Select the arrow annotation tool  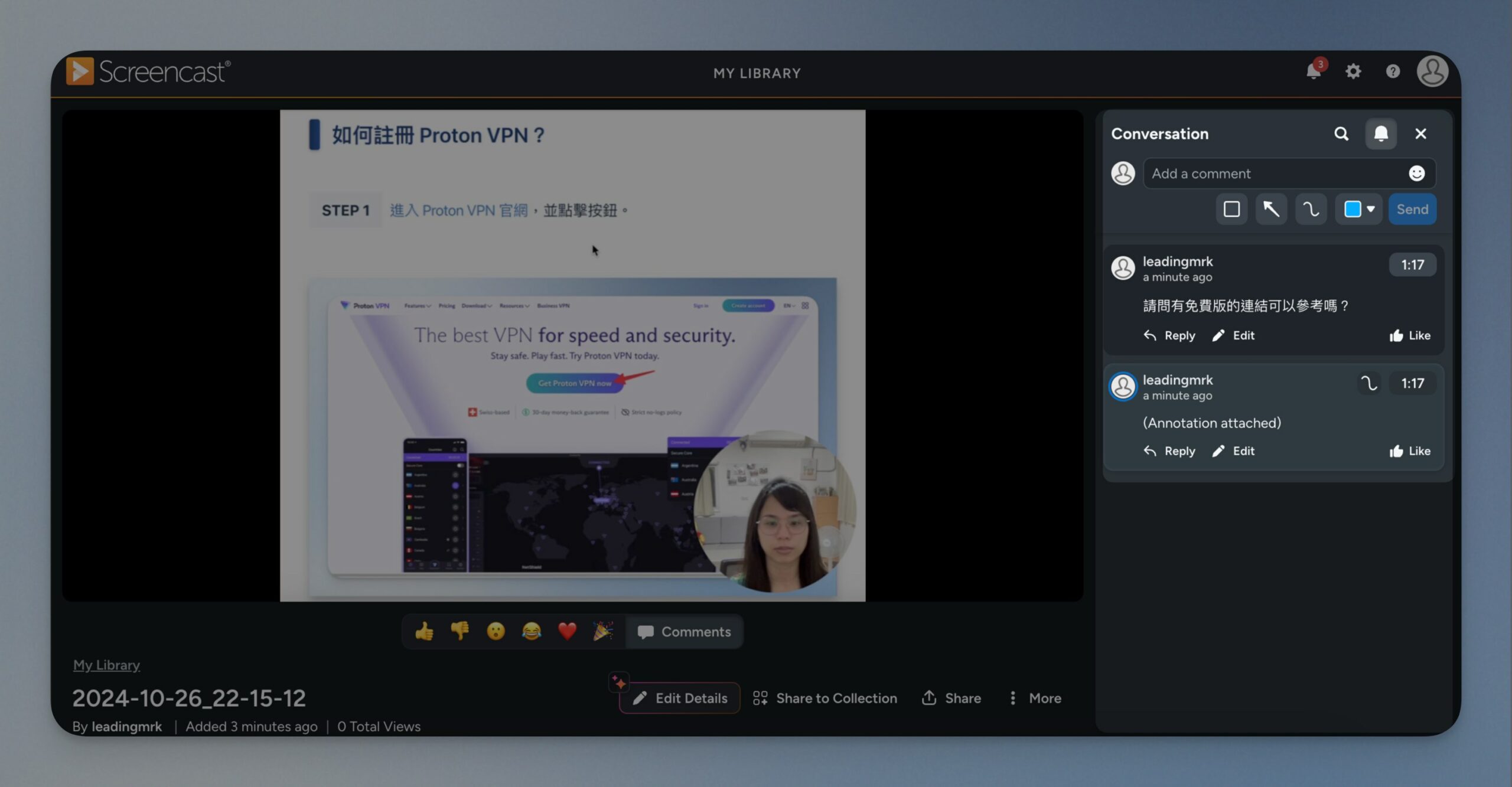click(1271, 209)
